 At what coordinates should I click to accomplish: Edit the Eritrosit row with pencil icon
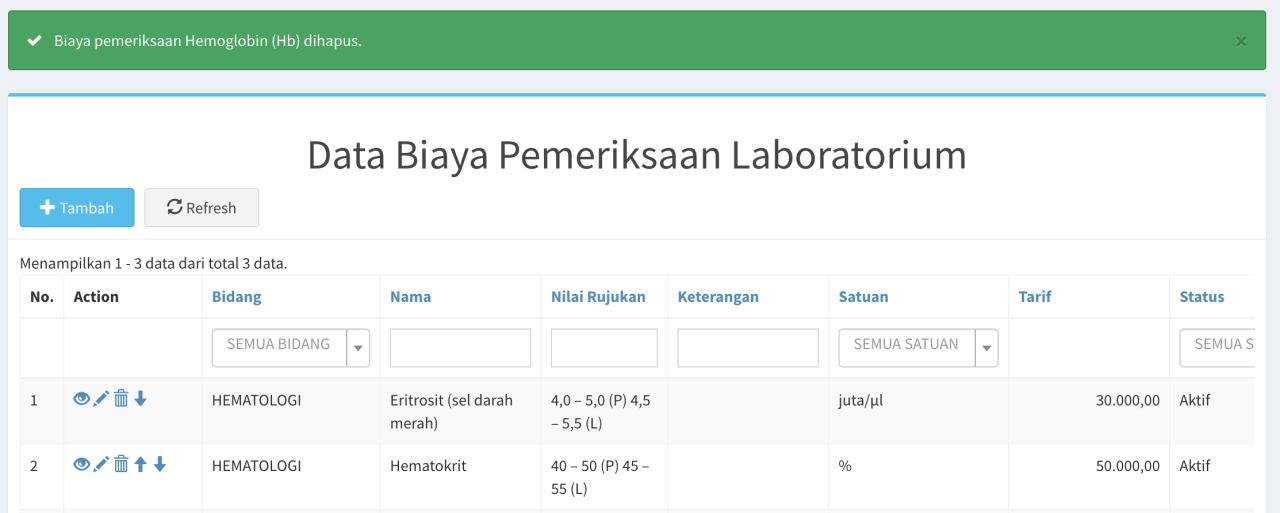(x=101, y=399)
